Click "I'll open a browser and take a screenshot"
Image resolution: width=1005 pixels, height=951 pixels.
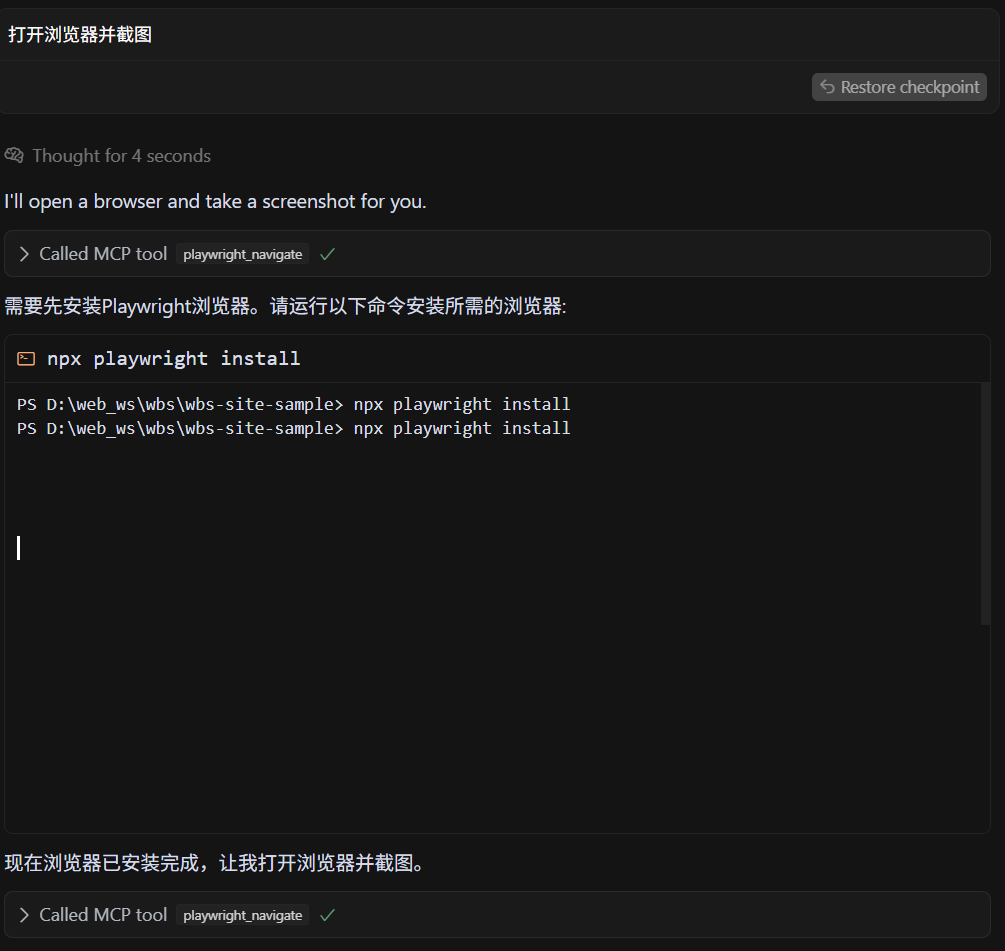click(215, 201)
